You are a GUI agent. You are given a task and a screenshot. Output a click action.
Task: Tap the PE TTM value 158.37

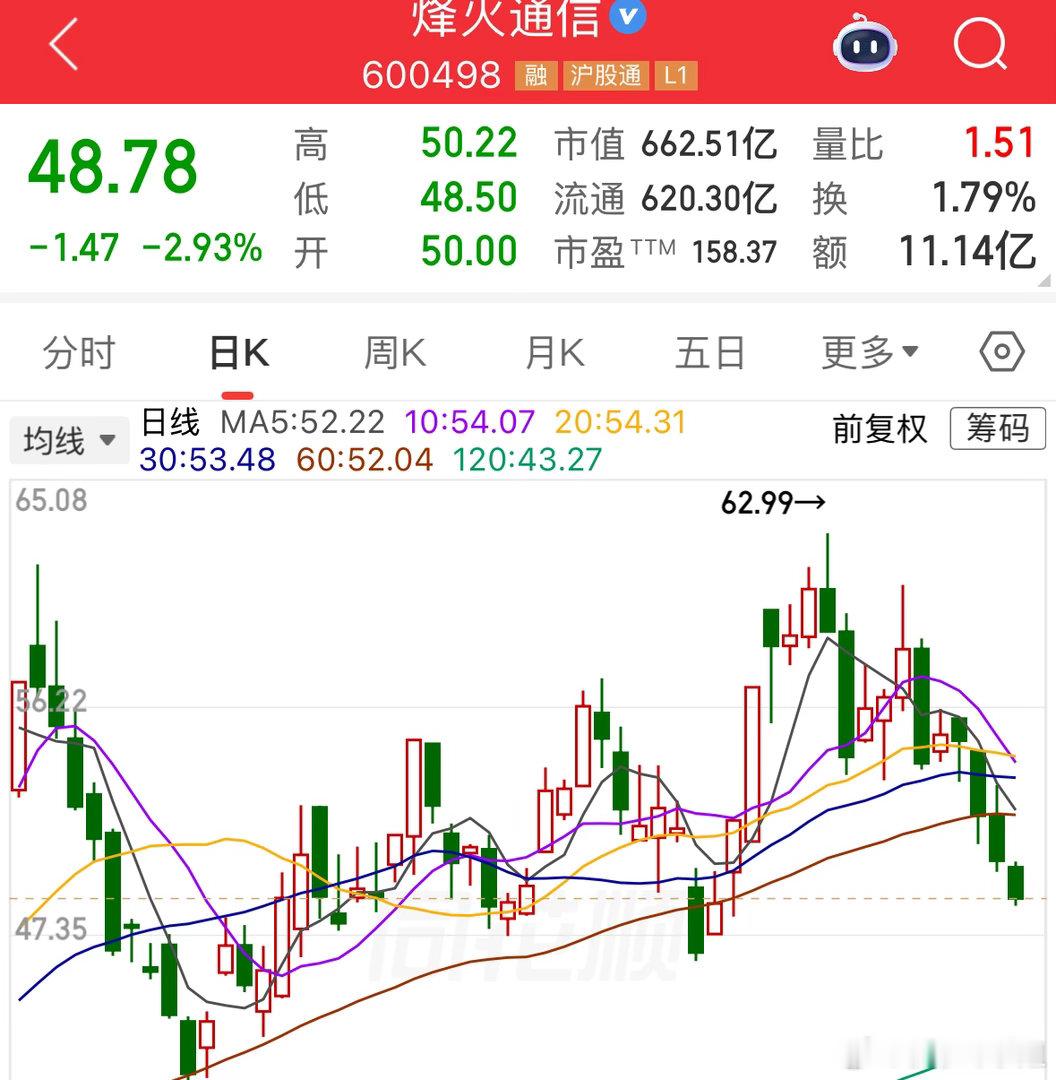pyautogui.click(x=734, y=252)
